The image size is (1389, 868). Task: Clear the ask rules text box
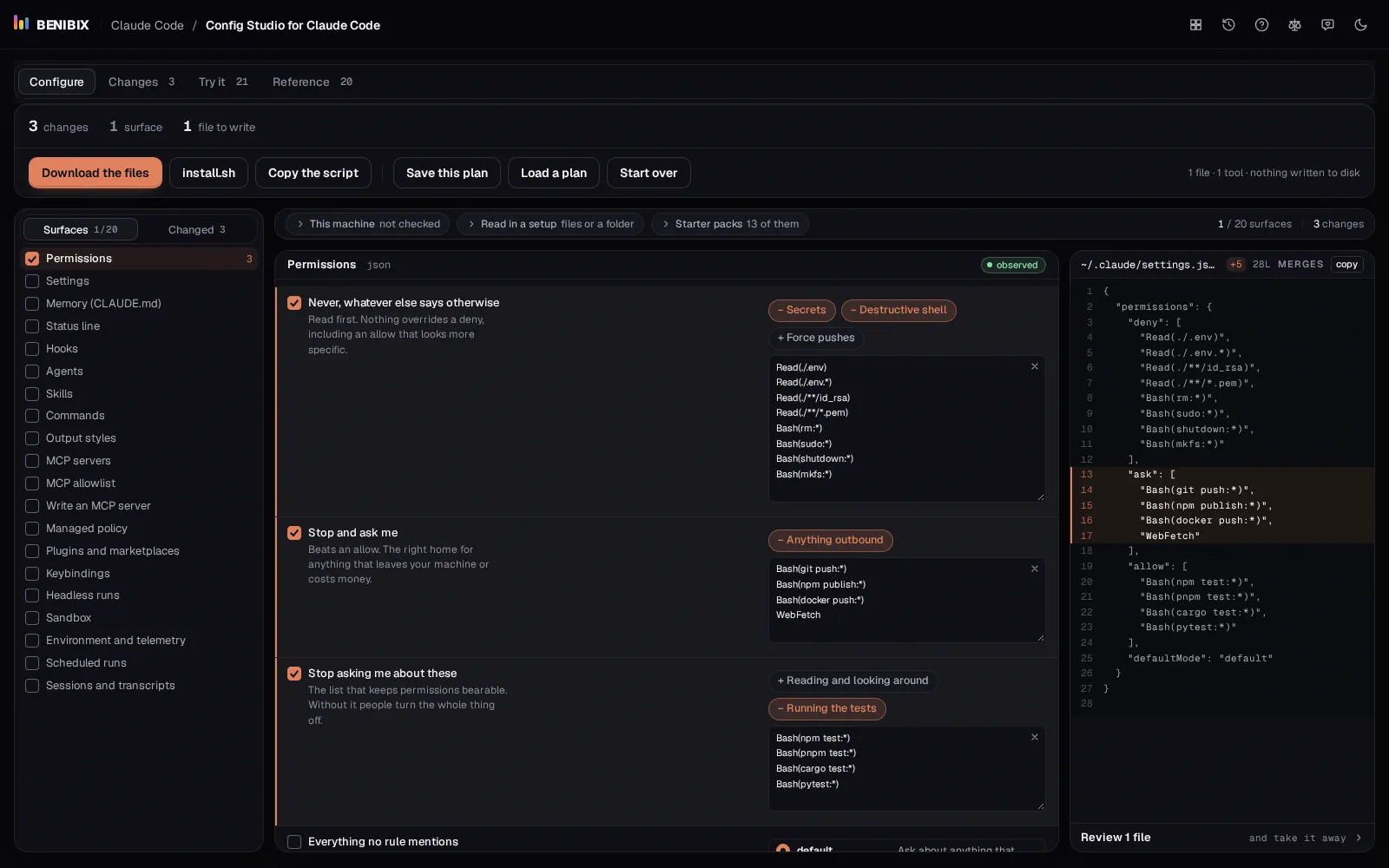point(1034,569)
